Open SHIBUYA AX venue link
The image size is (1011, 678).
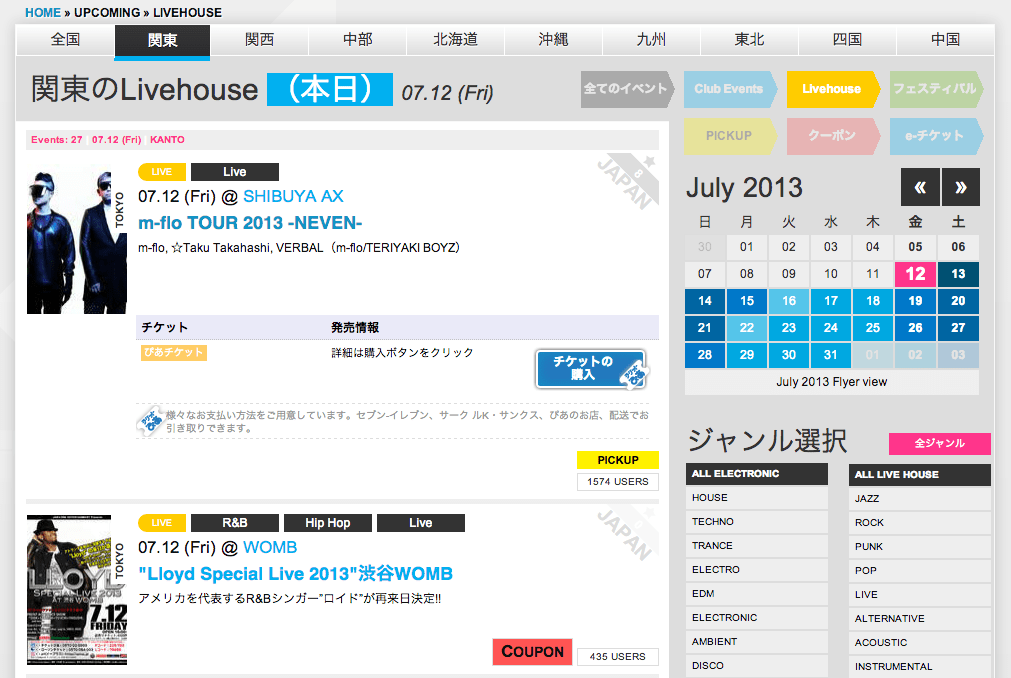(x=293, y=197)
